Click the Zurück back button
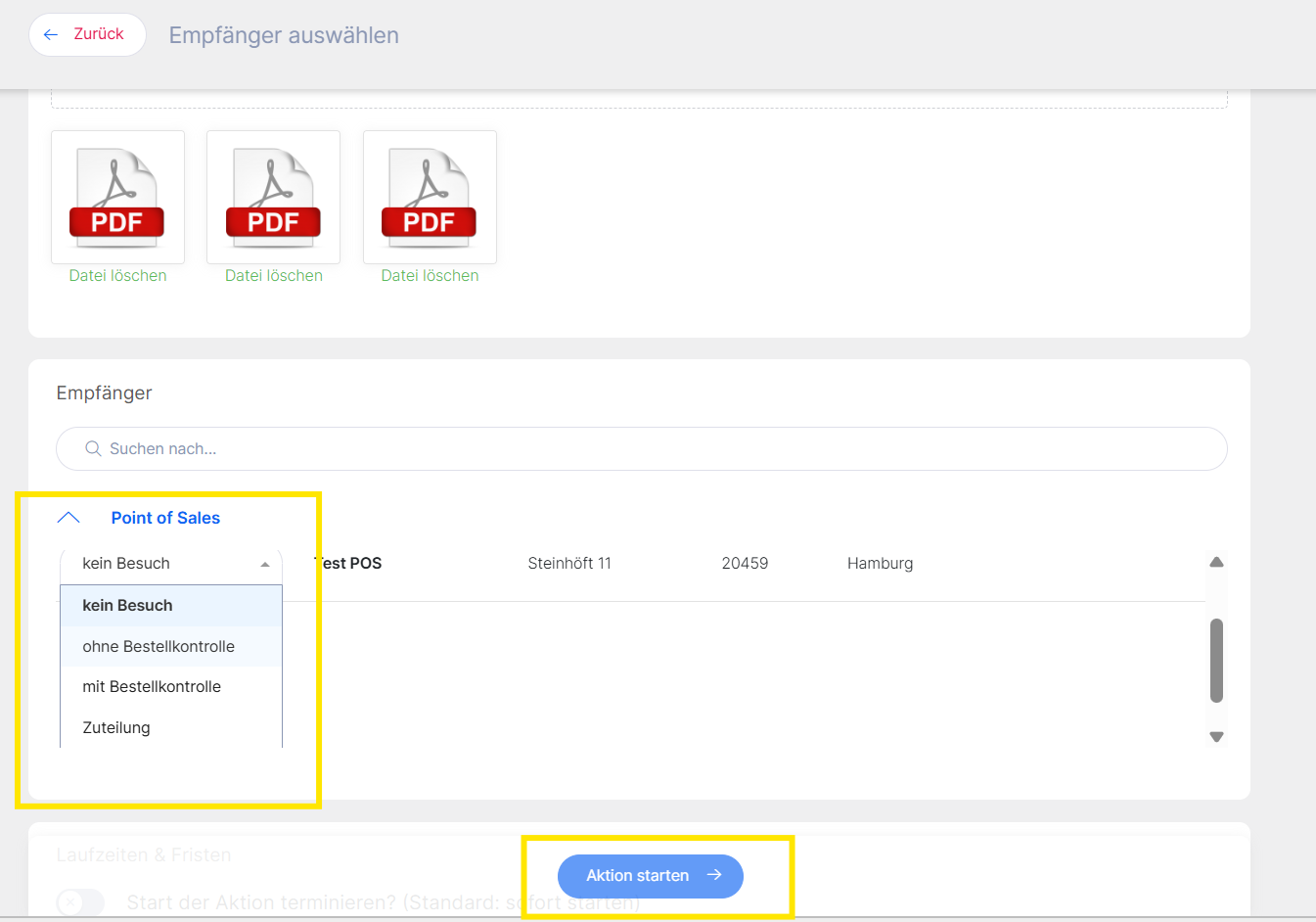This screenshot has height=922, width=1316. click(87, 34)
